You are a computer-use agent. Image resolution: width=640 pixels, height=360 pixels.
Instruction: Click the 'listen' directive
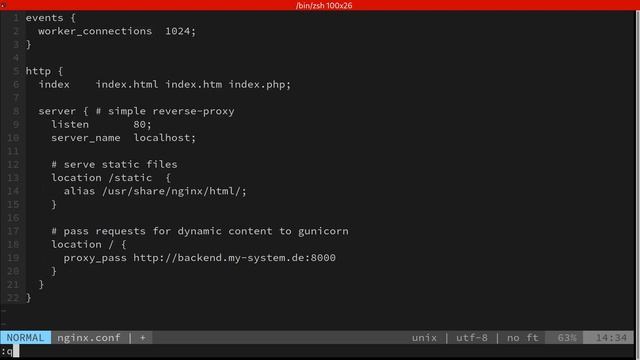tap(70, 124)
